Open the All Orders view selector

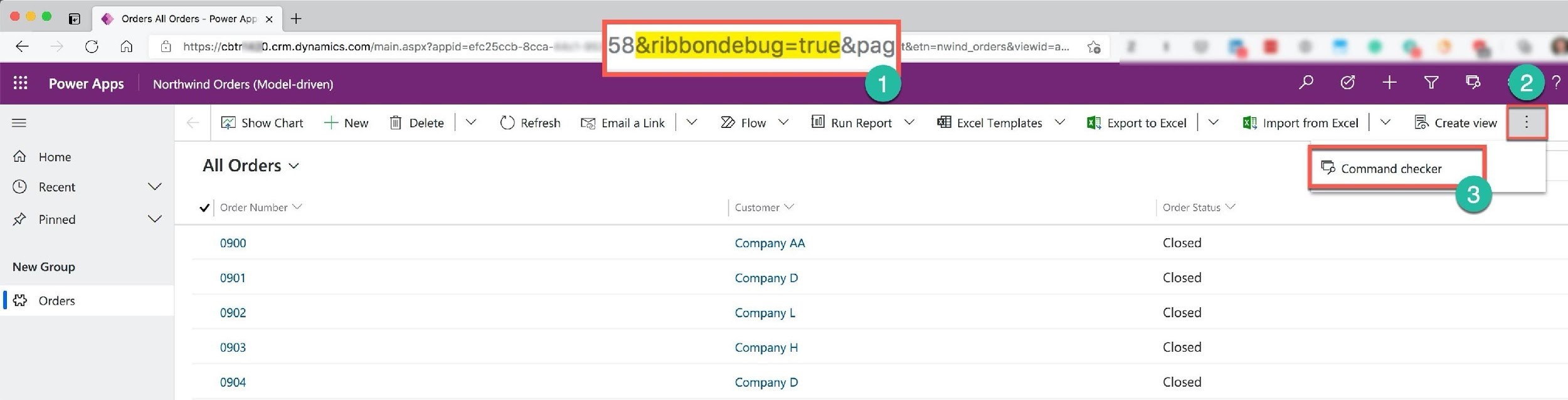pyautogui.click(x=251, y=166)
